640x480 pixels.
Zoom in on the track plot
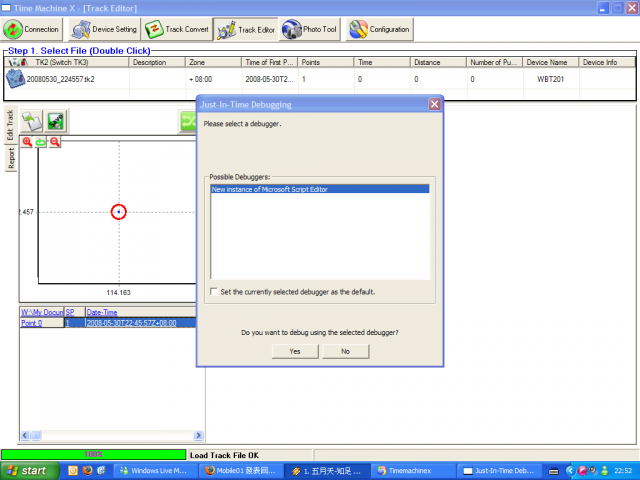[27, 142]
